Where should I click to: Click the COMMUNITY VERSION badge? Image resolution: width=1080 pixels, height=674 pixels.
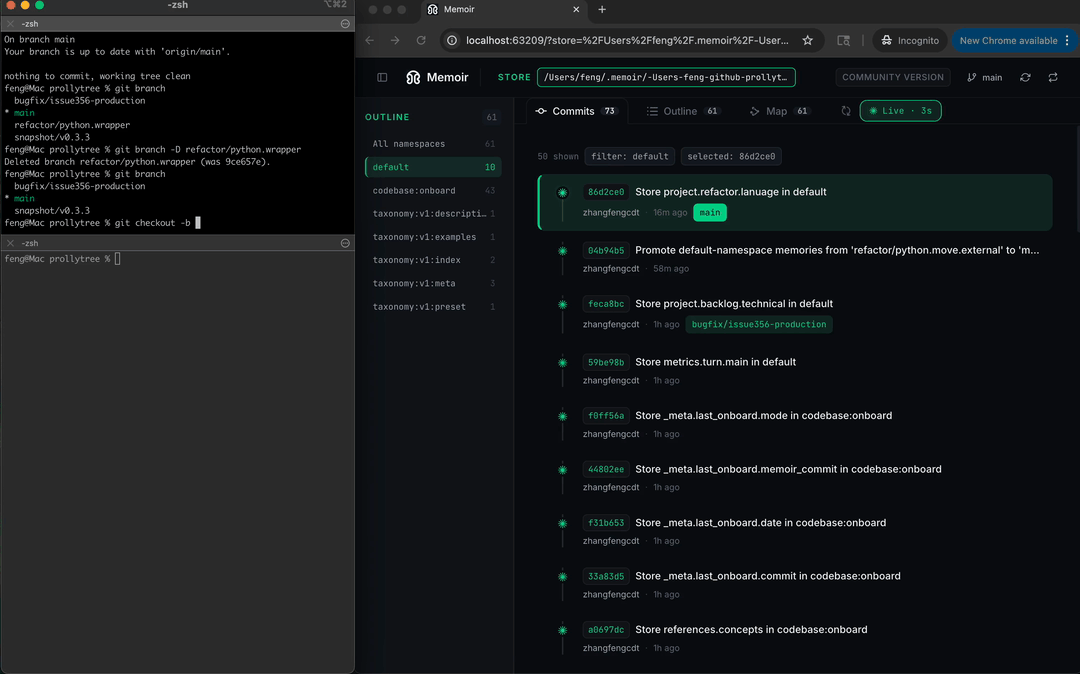coord(893,77)
